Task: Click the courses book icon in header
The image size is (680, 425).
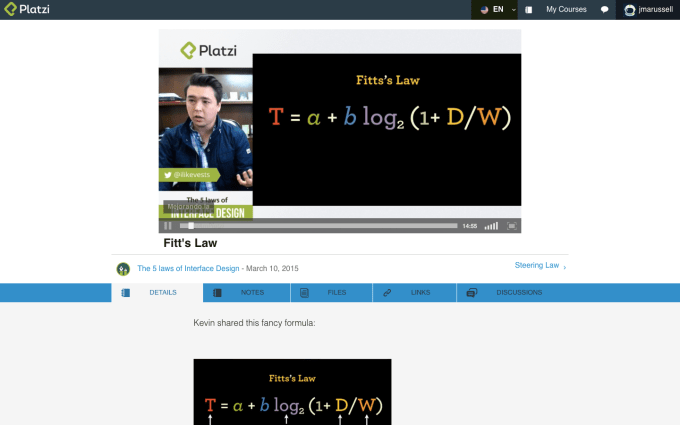Action: (528, 10)
